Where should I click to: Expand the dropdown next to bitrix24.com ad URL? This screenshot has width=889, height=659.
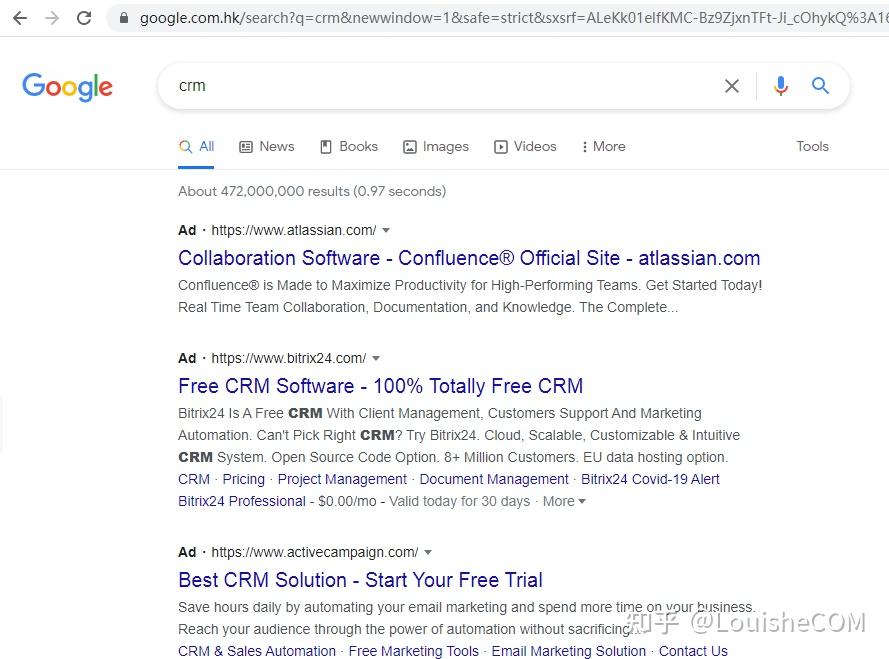(375, 358)
